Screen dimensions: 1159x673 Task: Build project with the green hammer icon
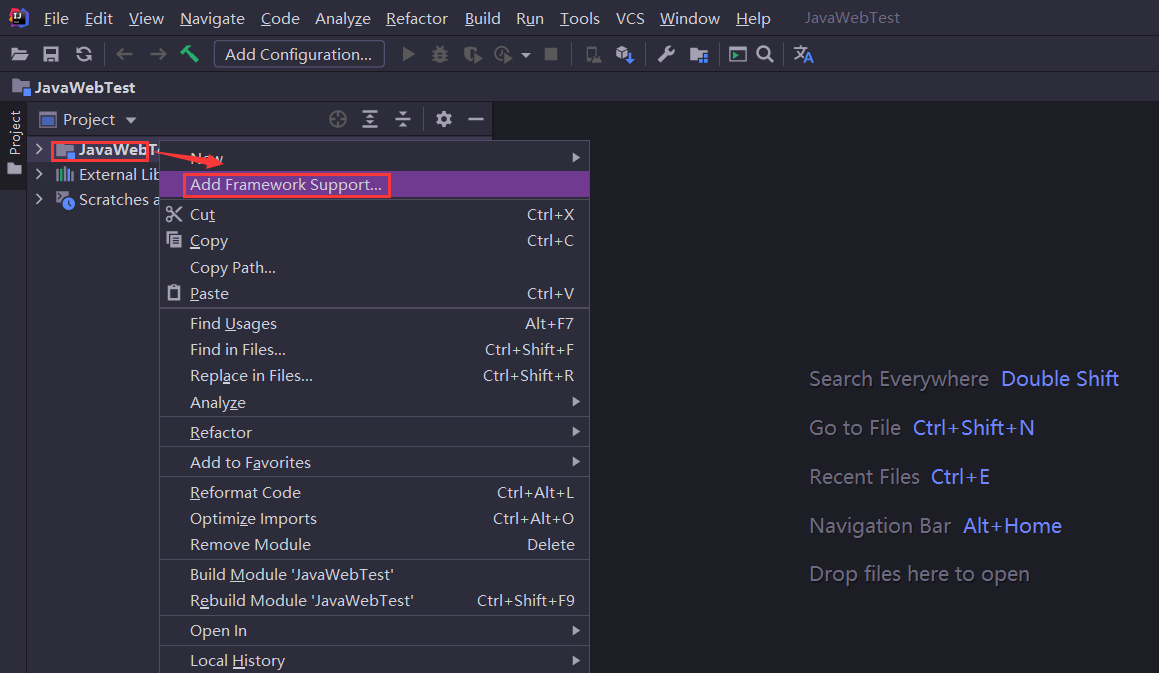coord(189,54)
